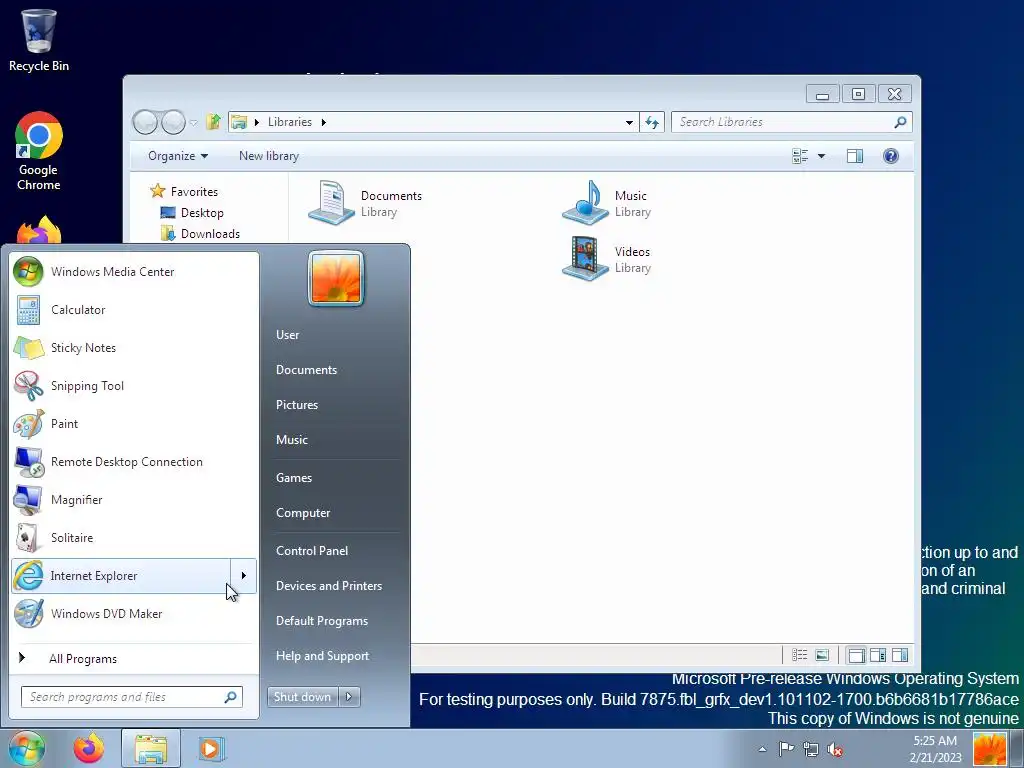Open Magnifier from Start menu
Viewport: 1024px width, 768px height.
click(x=134, y=499)
